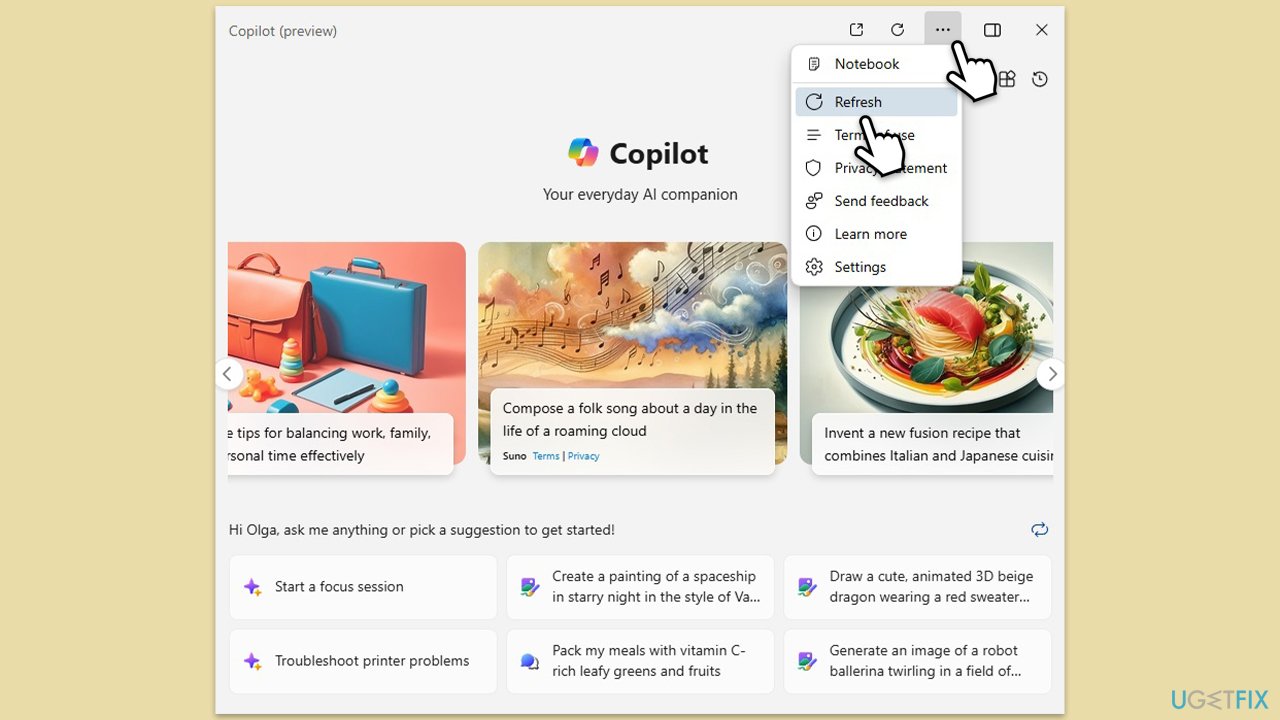Image resolution: width=1280 pixels, height=720 pixels.
Task: Refresh suggestions with the blue arrows icon
Action: pos(1040,530)
